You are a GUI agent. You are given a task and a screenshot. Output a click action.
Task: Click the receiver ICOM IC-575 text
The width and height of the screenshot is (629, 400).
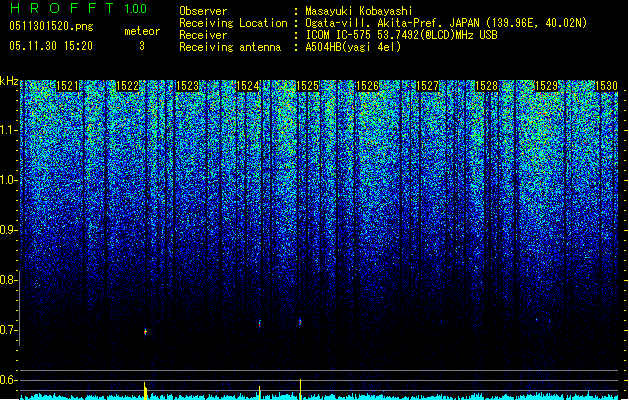coord(401,35)
